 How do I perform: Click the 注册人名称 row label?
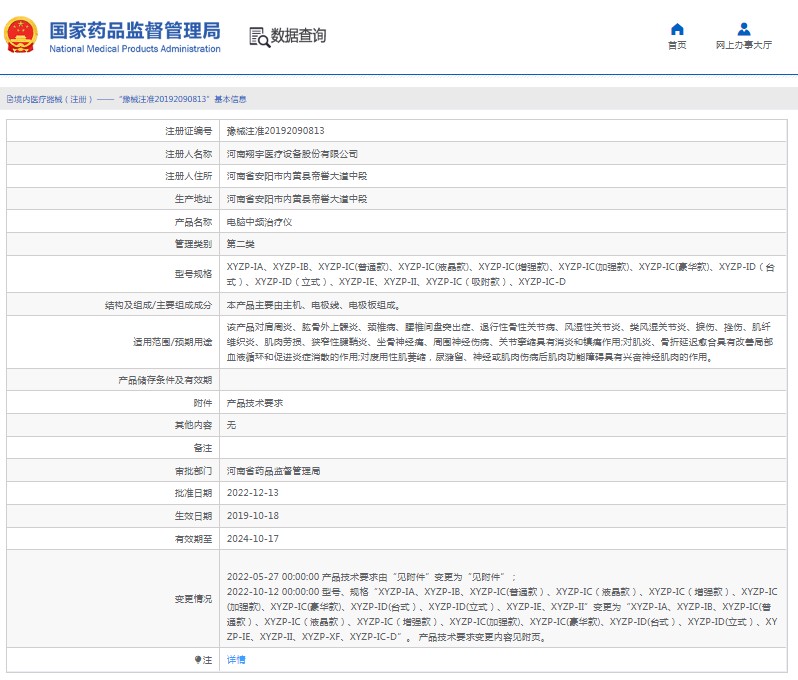click(x=188, y=154)
